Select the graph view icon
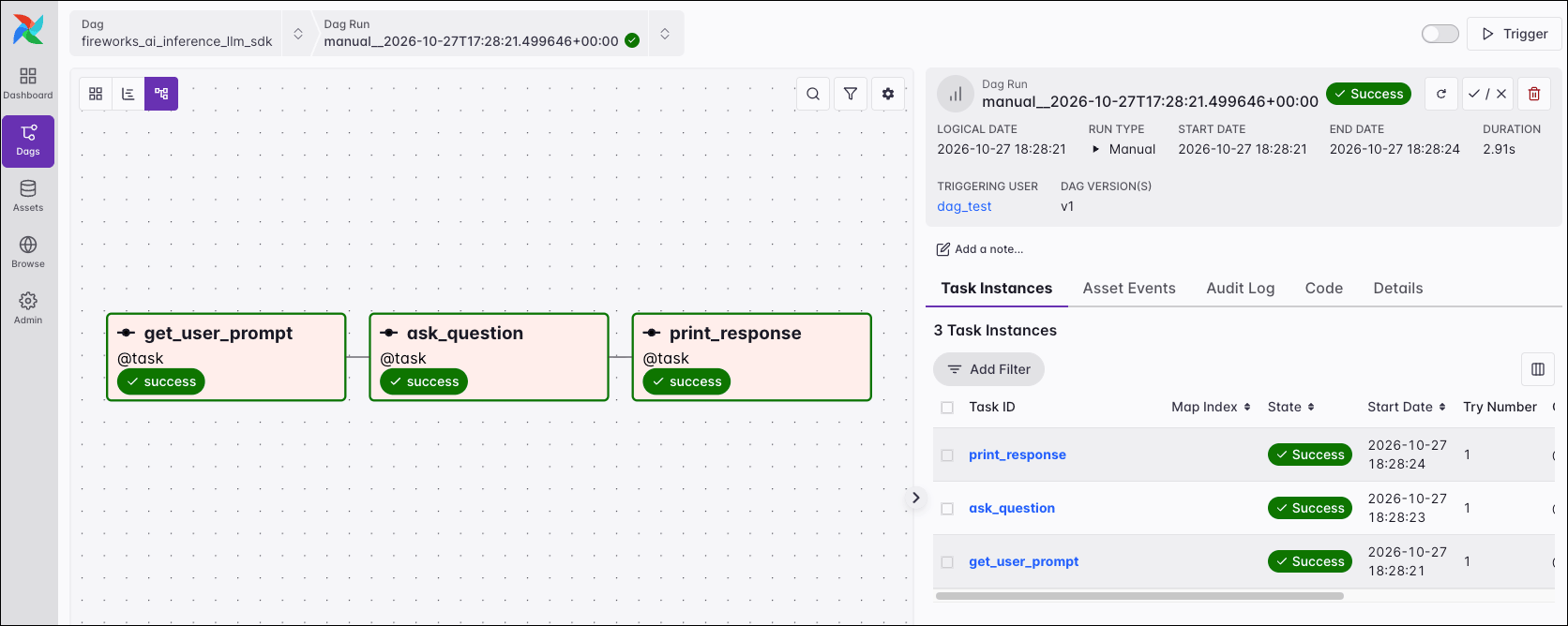This screenshot has height=626, width=1568. point(161,94)
